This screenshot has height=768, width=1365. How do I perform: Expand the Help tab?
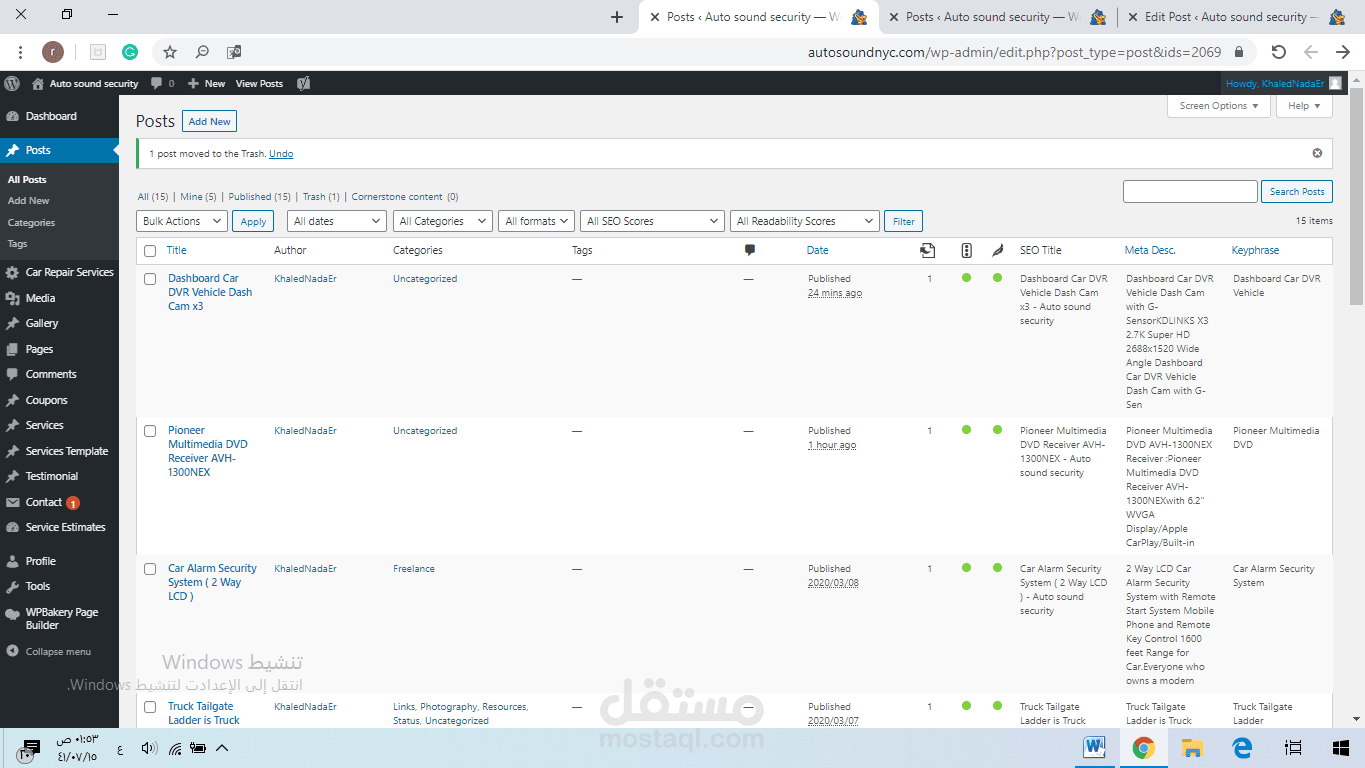1304,106
